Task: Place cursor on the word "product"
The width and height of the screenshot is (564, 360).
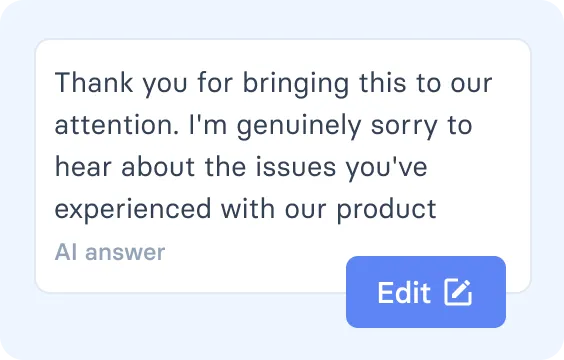Action: point(386,210)
